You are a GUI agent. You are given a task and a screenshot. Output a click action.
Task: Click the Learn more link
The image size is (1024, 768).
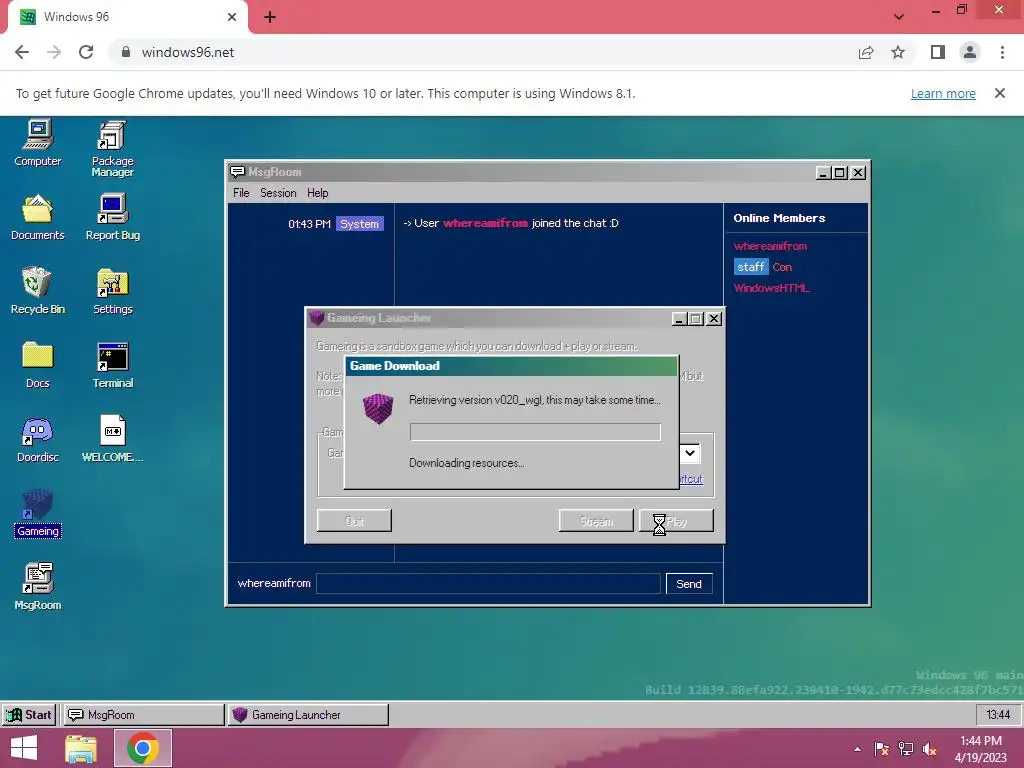click(x=943, y=93)
